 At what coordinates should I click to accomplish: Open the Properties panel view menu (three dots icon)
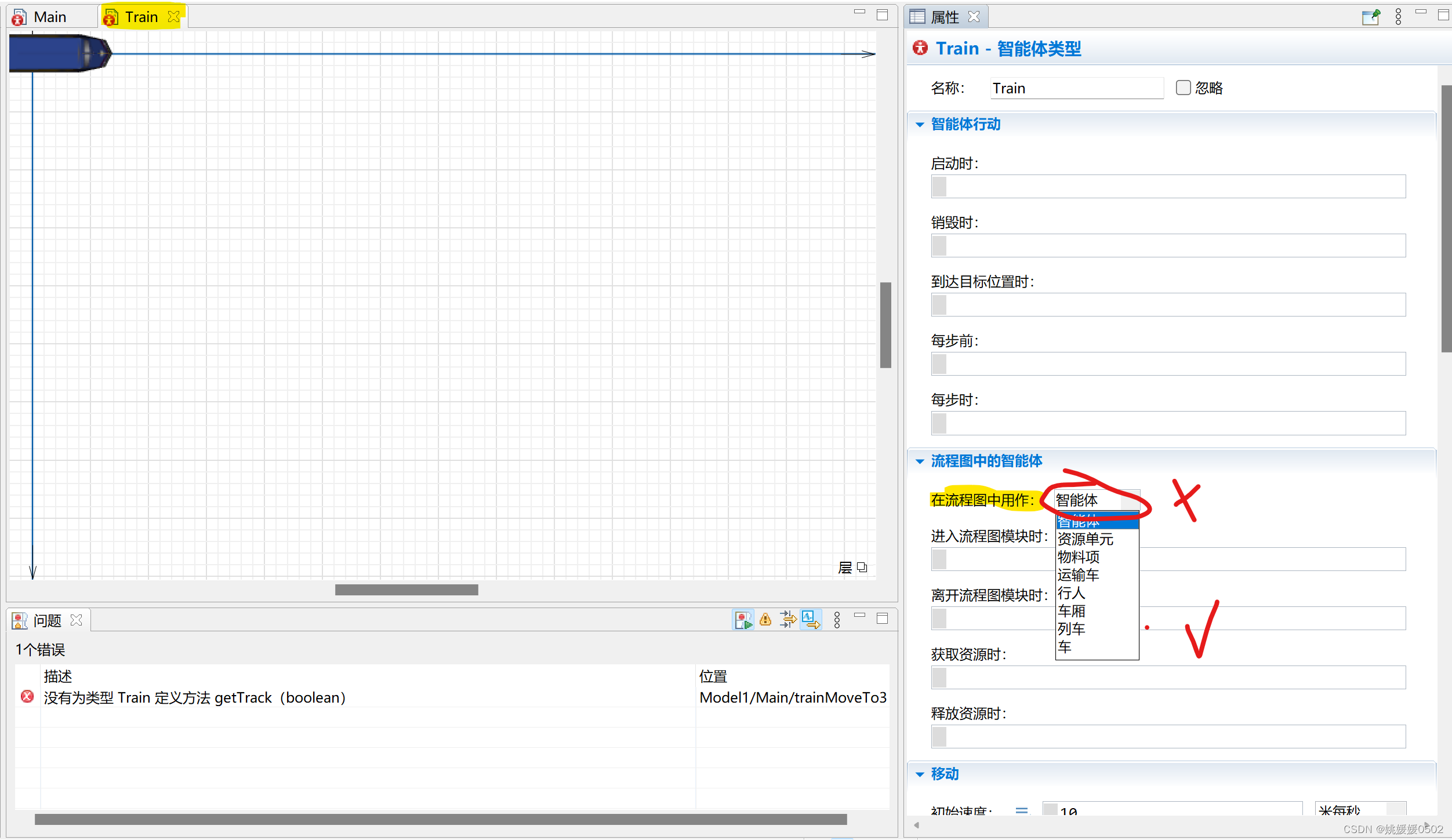click(1397, 17)
